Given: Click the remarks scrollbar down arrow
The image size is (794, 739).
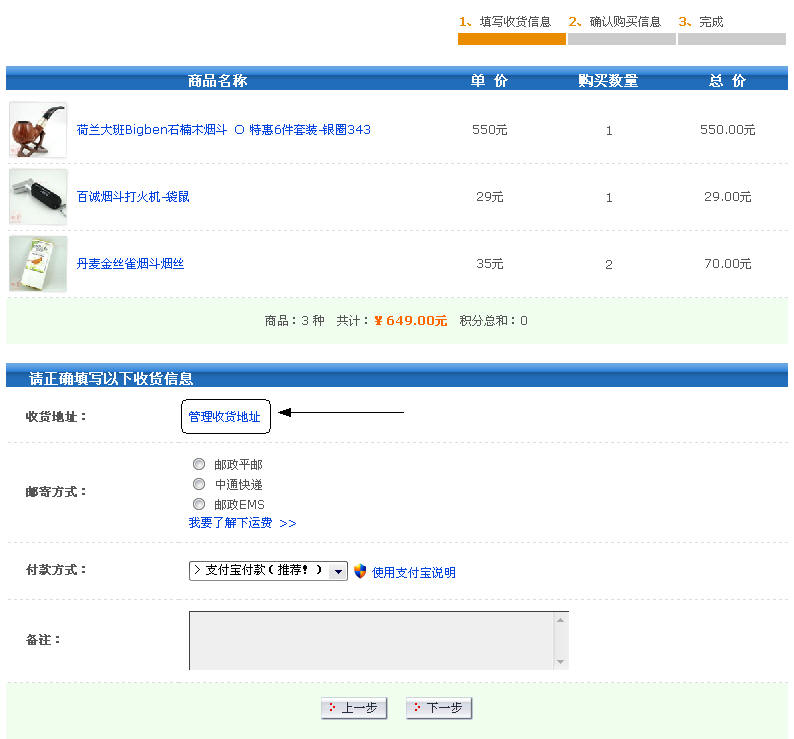Looking at the screenshot, I should 560,661.
